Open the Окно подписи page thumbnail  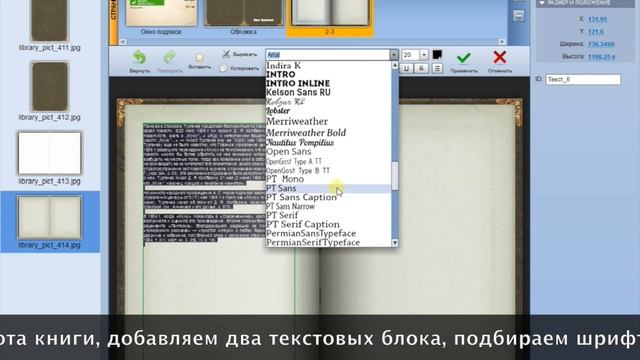161,13
